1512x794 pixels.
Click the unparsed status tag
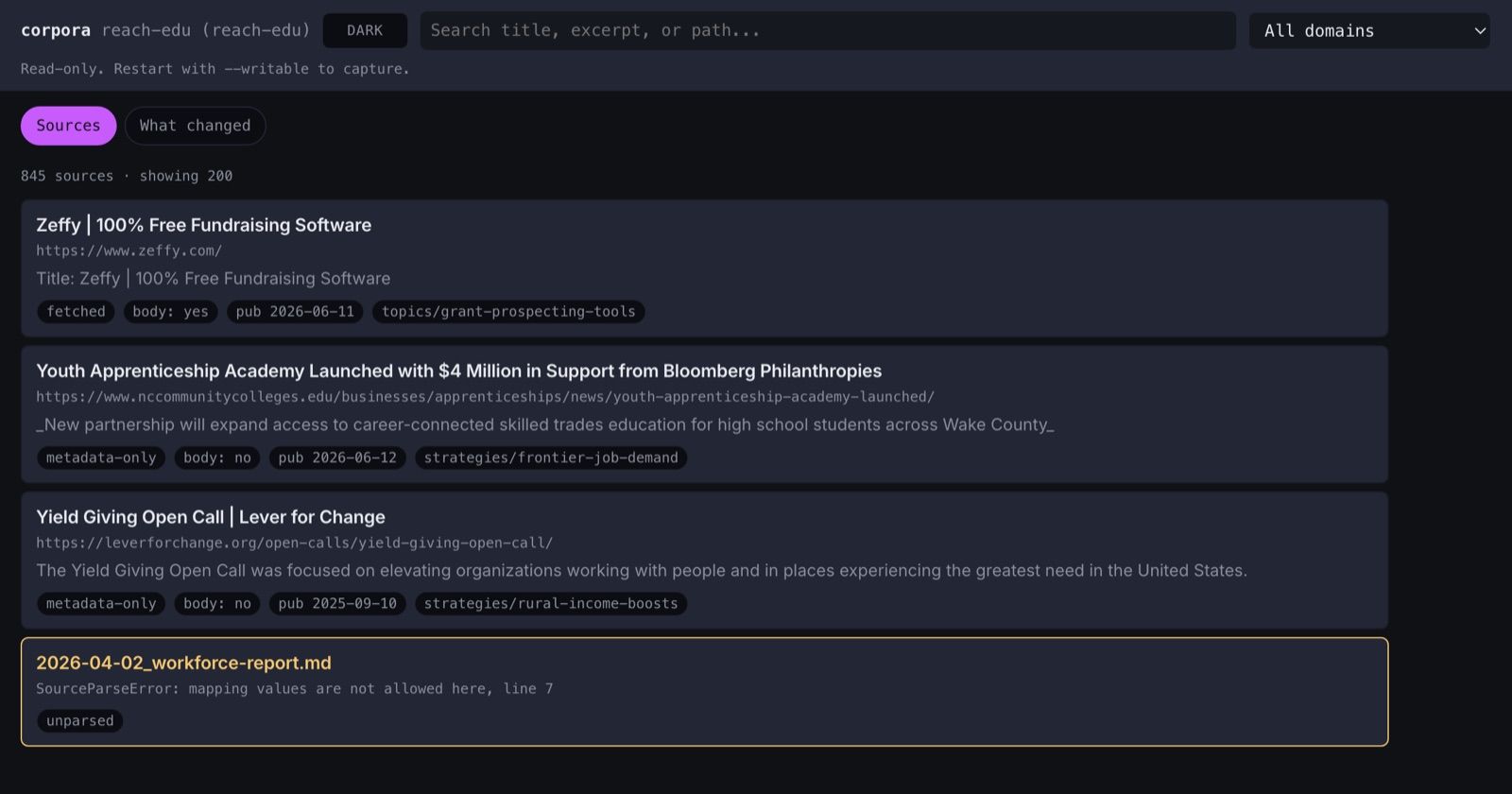80,721
